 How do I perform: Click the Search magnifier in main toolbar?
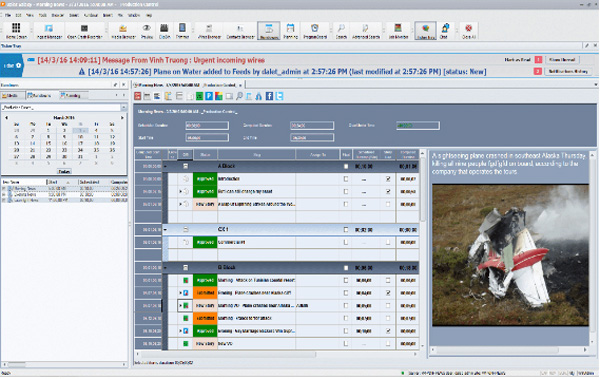pos(341,31)
